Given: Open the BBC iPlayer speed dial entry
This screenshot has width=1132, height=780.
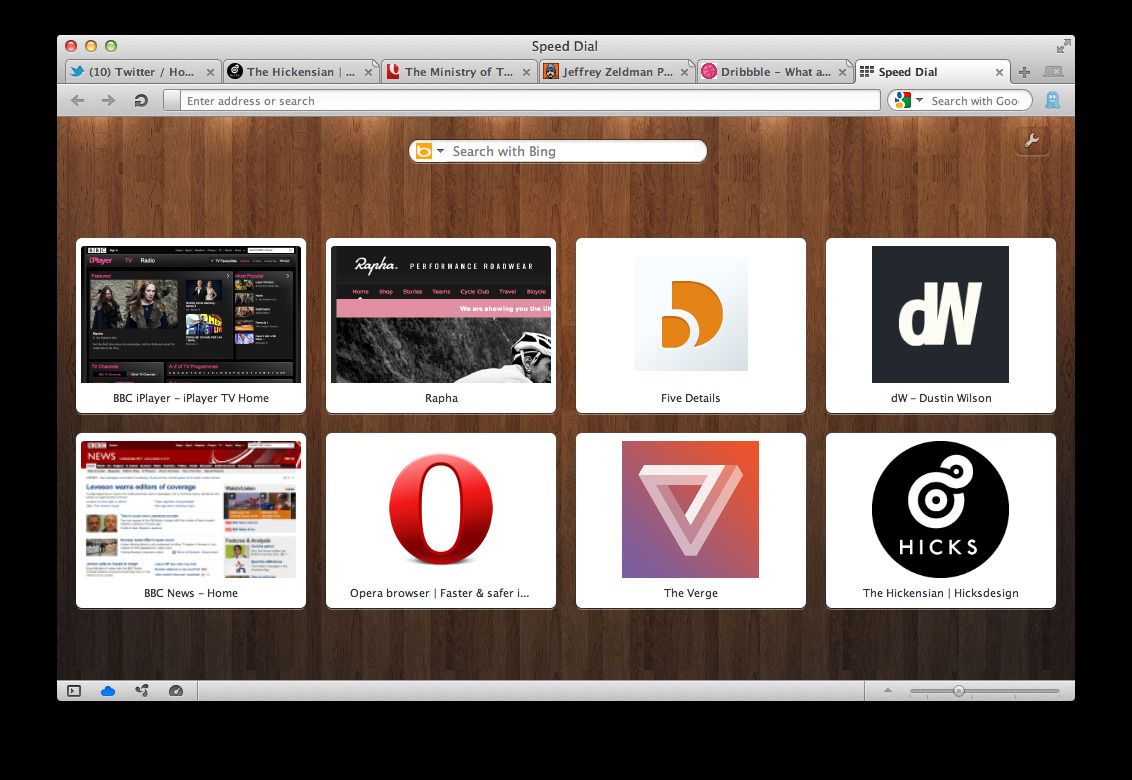Looking at the screenshot, I should [190, 315].
